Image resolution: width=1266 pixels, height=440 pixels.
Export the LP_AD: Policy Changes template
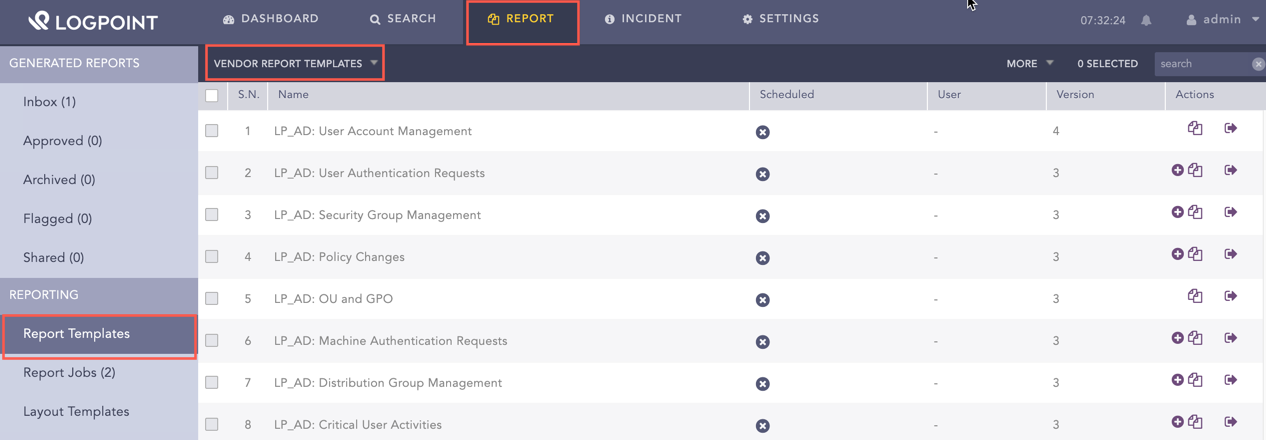click(1231, 254)
